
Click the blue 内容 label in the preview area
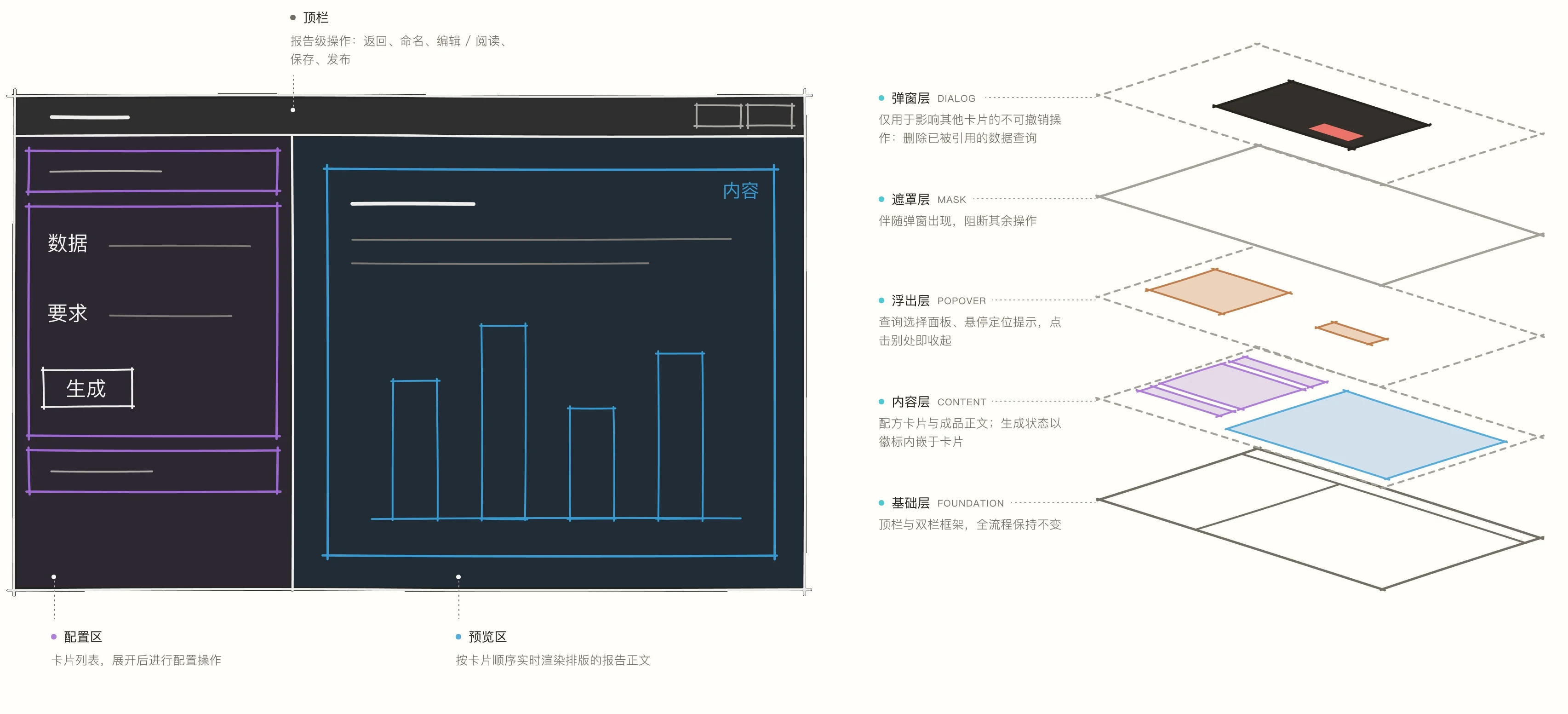point(741,190)
